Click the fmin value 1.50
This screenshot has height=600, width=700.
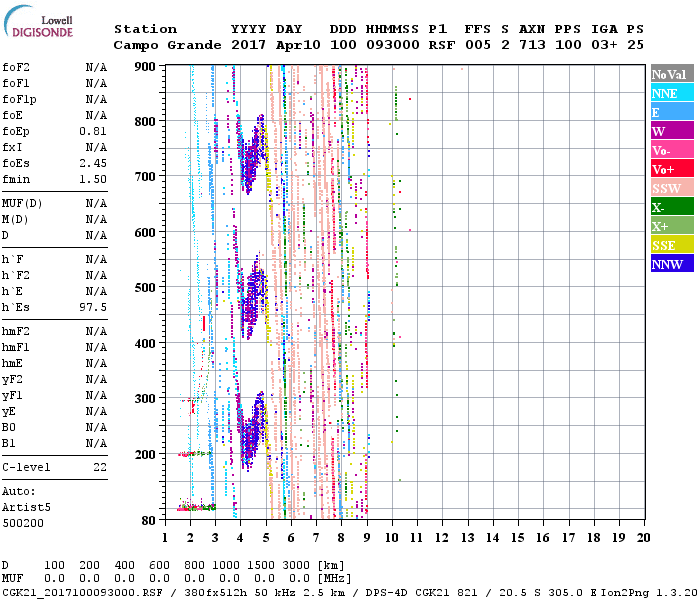[x=93, y=179]
